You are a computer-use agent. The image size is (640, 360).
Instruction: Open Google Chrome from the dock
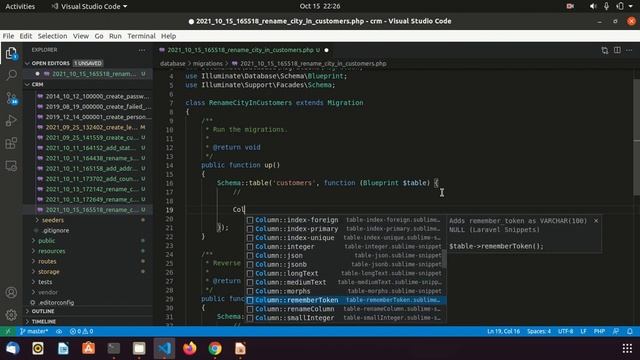pos(215,348)
